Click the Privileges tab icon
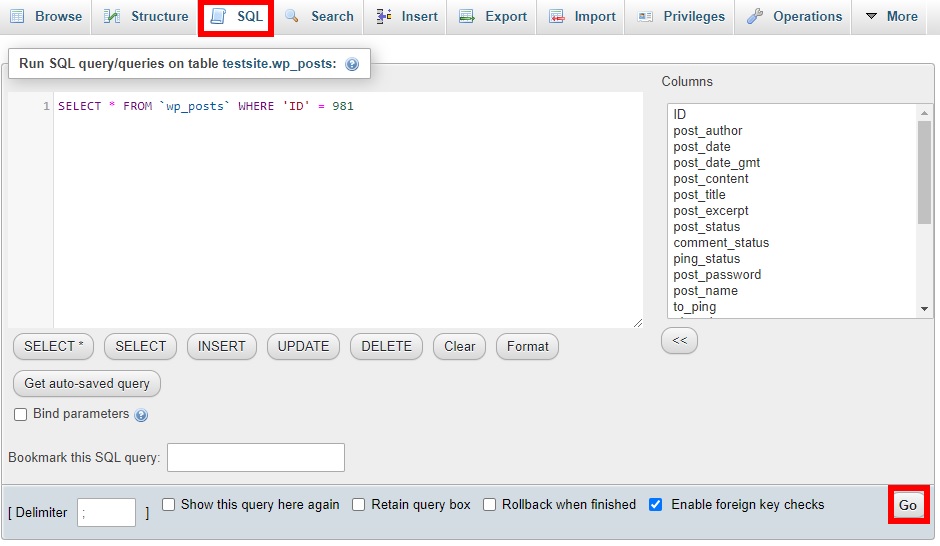The image size is (940, 546). pyautogui.click(x=645, y=16)
